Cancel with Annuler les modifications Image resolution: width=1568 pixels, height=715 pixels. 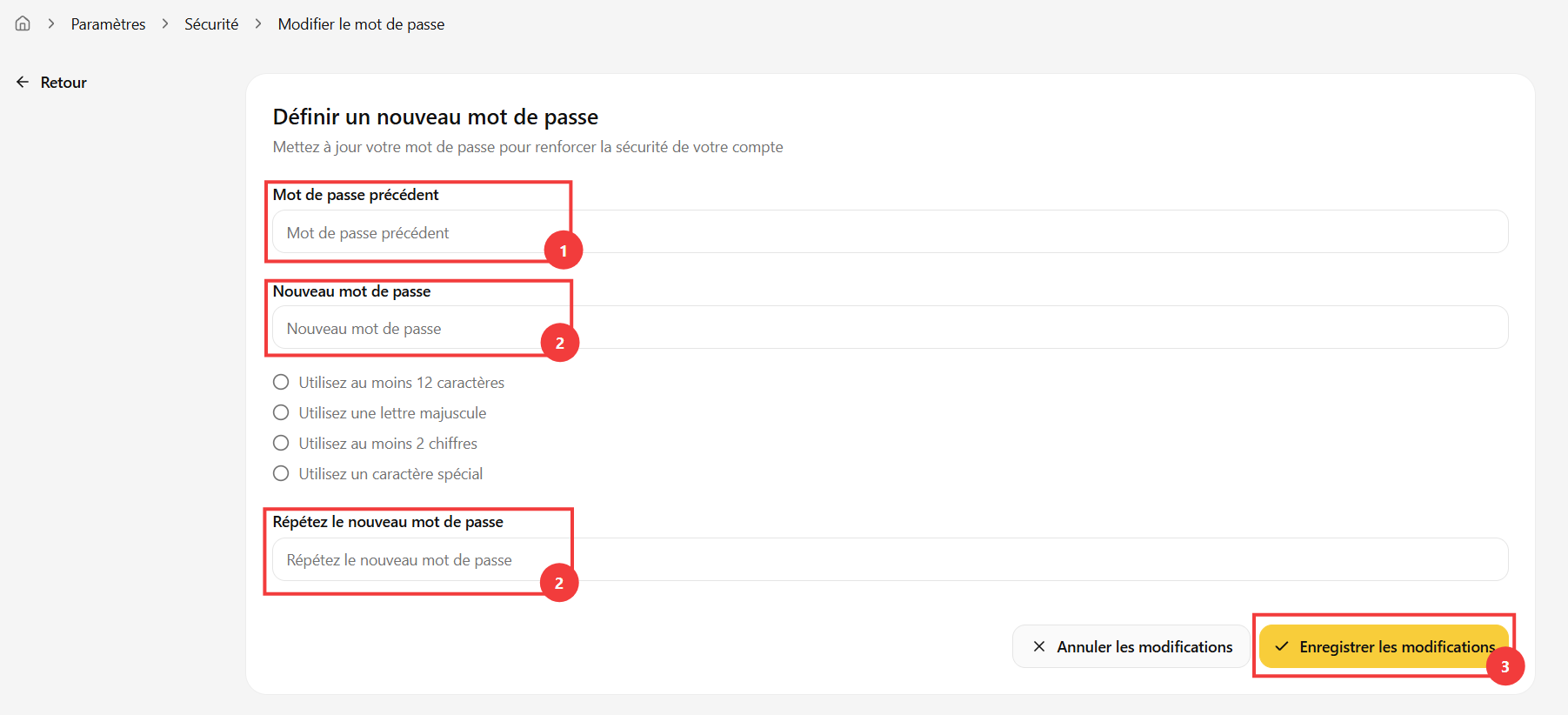[1131, 646]
